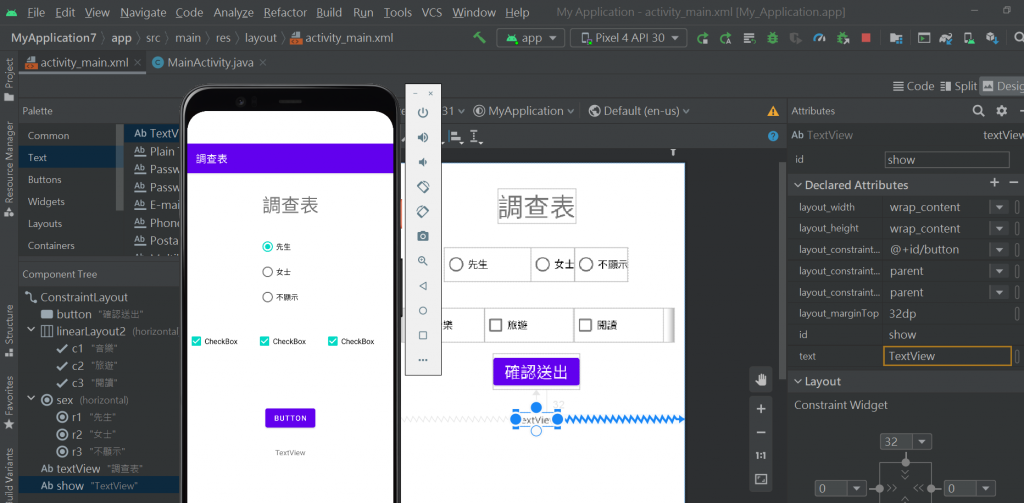Click 先生 radio button in design preview

[x=487, y=265]
